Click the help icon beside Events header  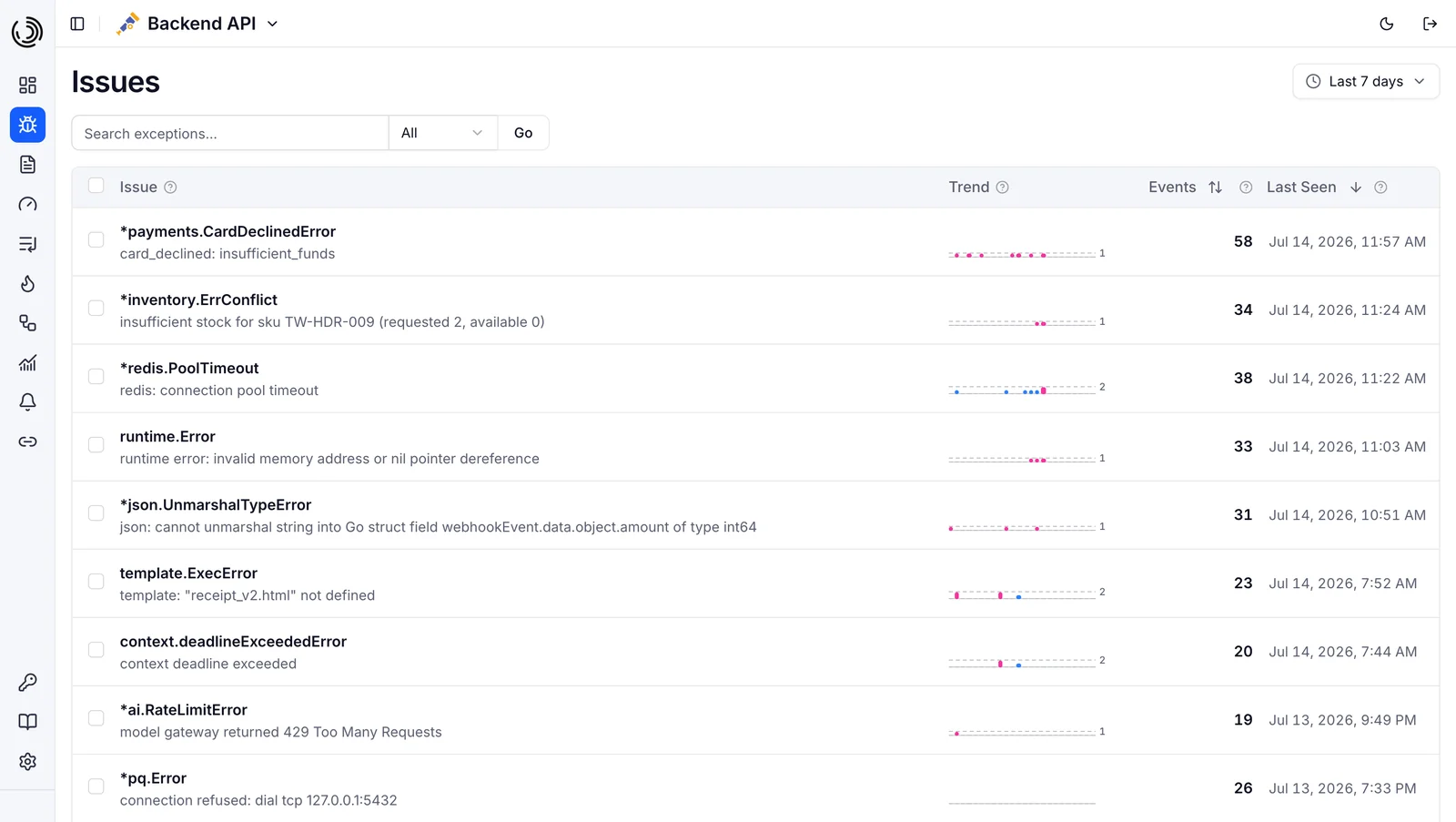coord(1246,188)
